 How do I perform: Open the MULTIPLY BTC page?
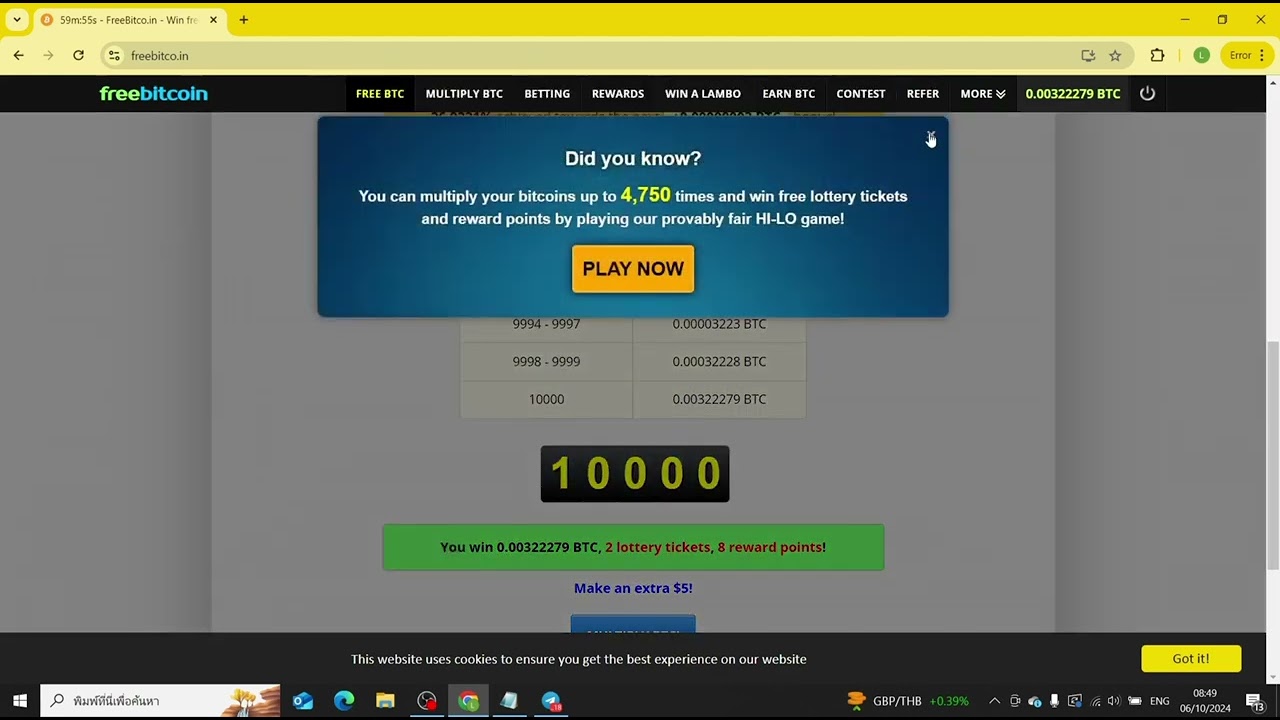click(x=464, y=94)
